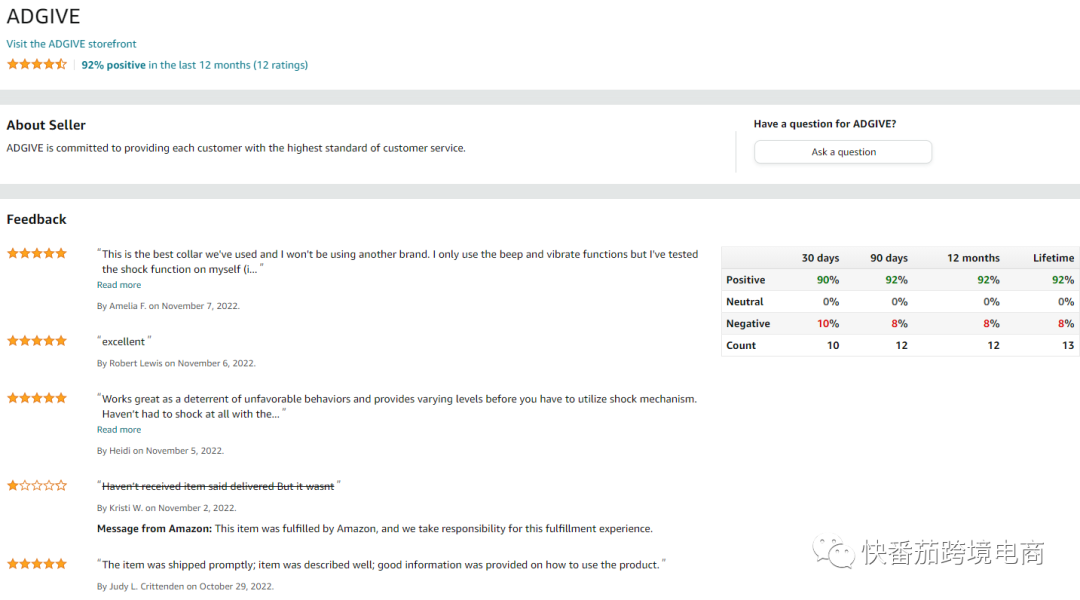Expand Read more on Heidi's review
This screenshot has width=1080, height=600.
(x=119, y=430)
